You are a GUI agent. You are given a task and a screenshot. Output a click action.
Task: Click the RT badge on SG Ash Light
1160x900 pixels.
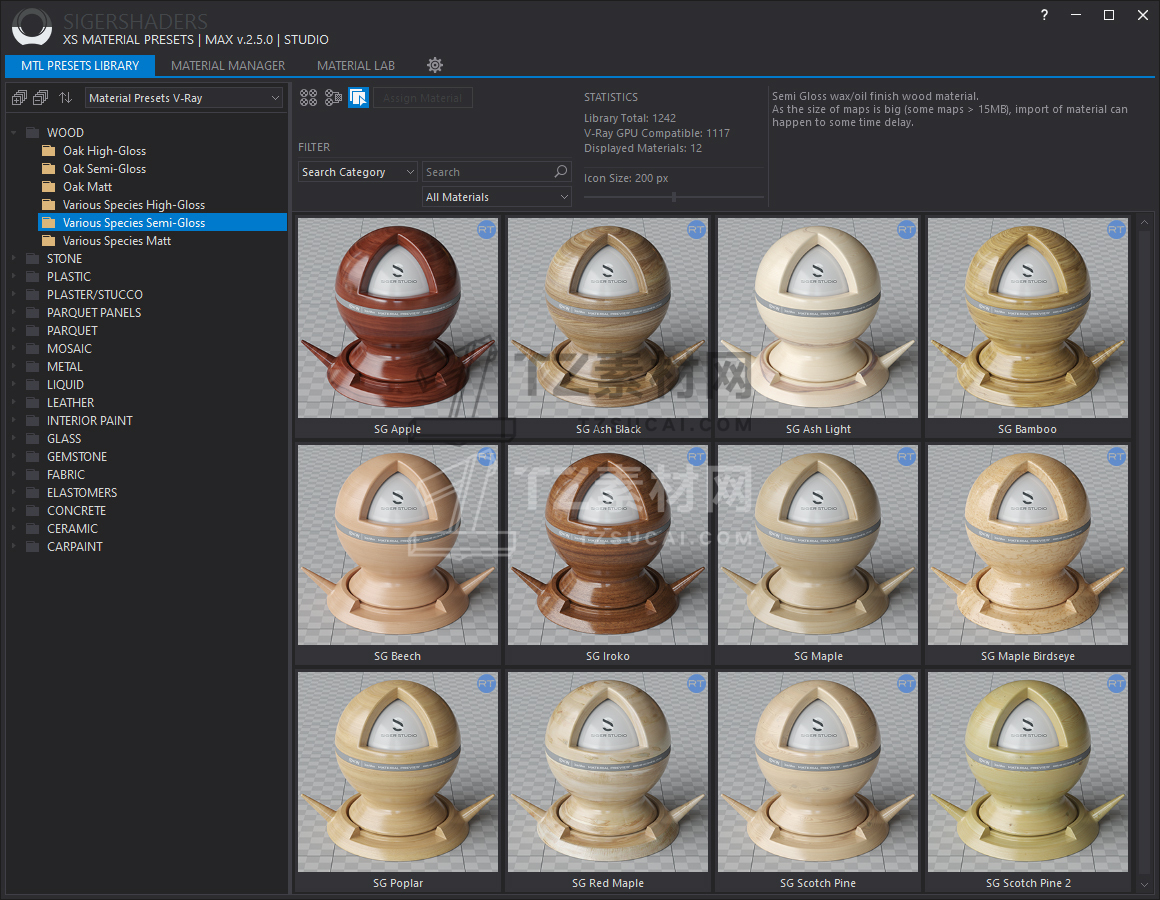906,230
